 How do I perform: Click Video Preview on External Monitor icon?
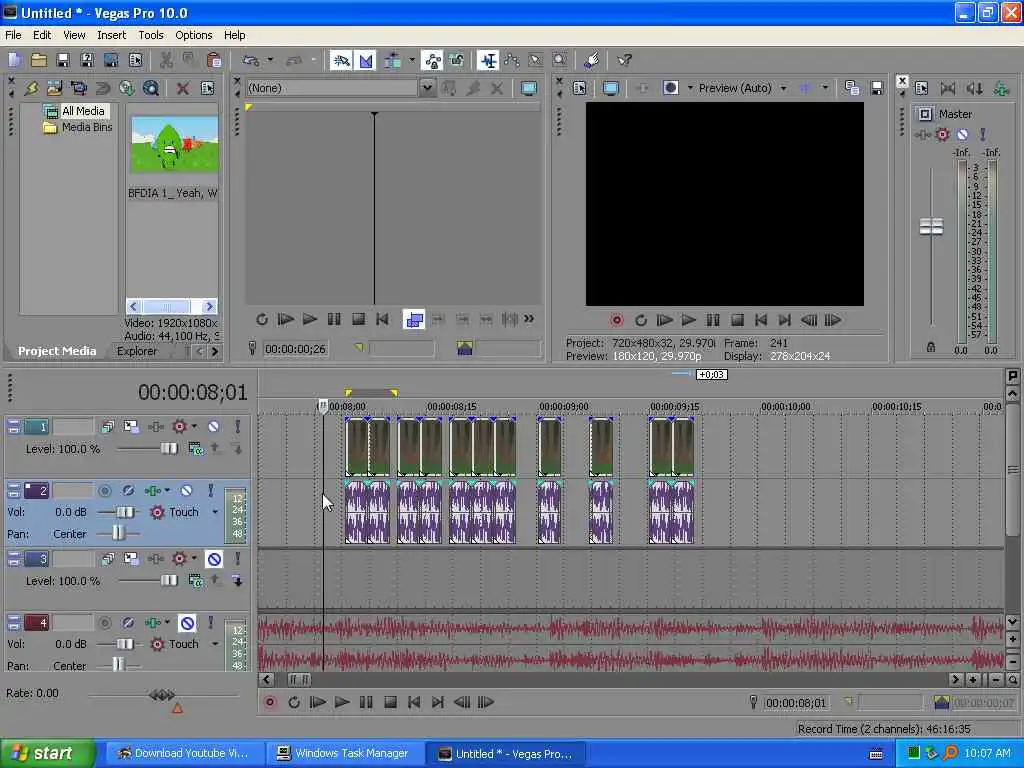tap(610, 88)
